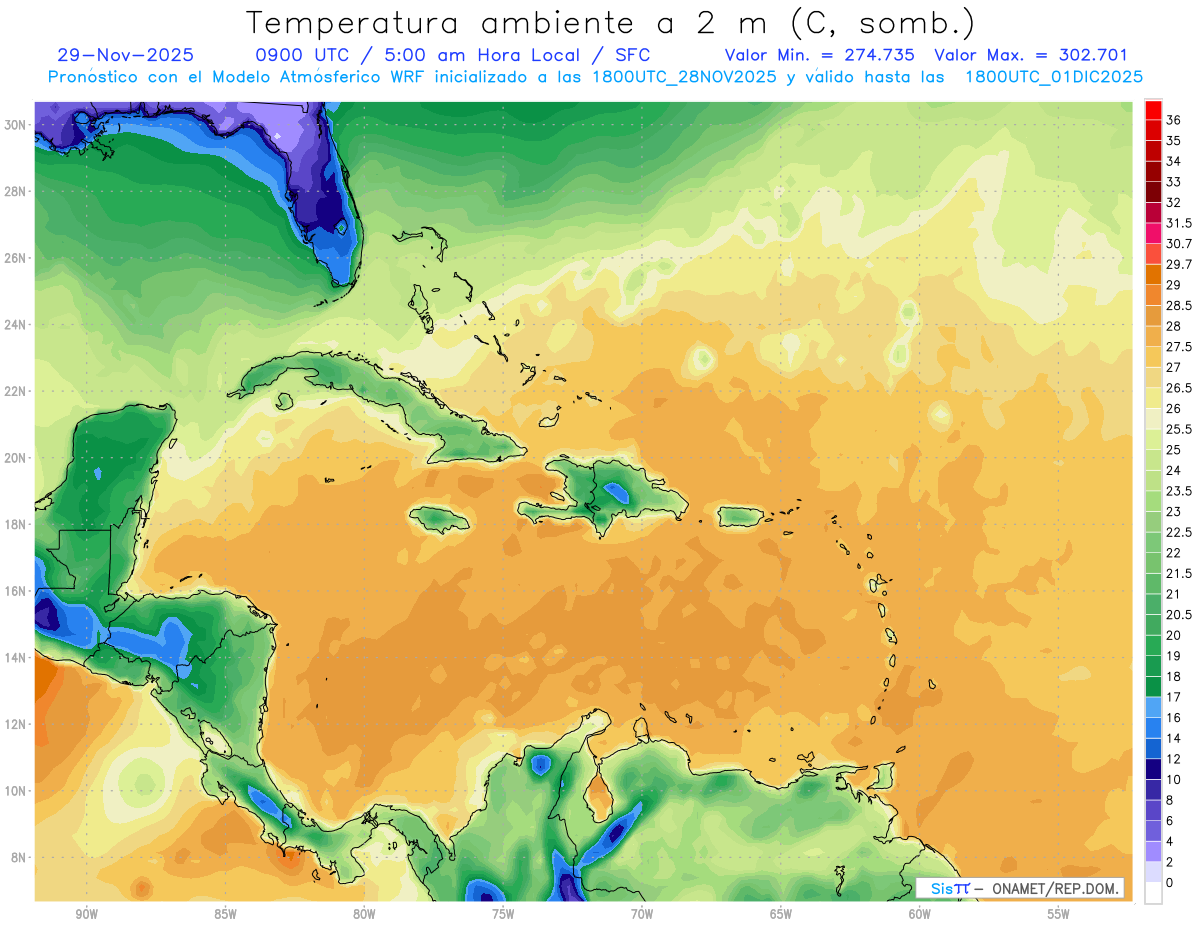The height and width of the screenshot is (927, 1200).
Task: Click the "Valor Max. = 302.701" readout
Action: [1031, 55]
